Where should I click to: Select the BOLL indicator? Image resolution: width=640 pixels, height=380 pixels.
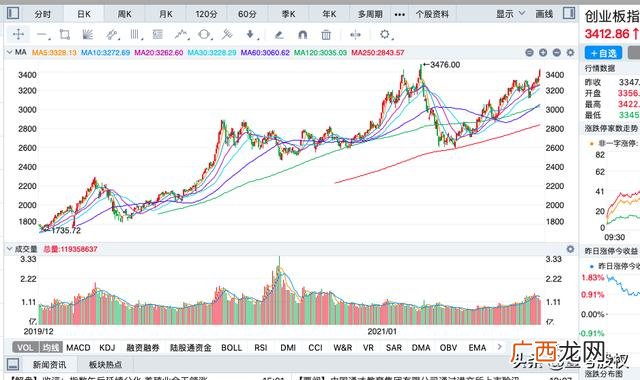[231, 347]
